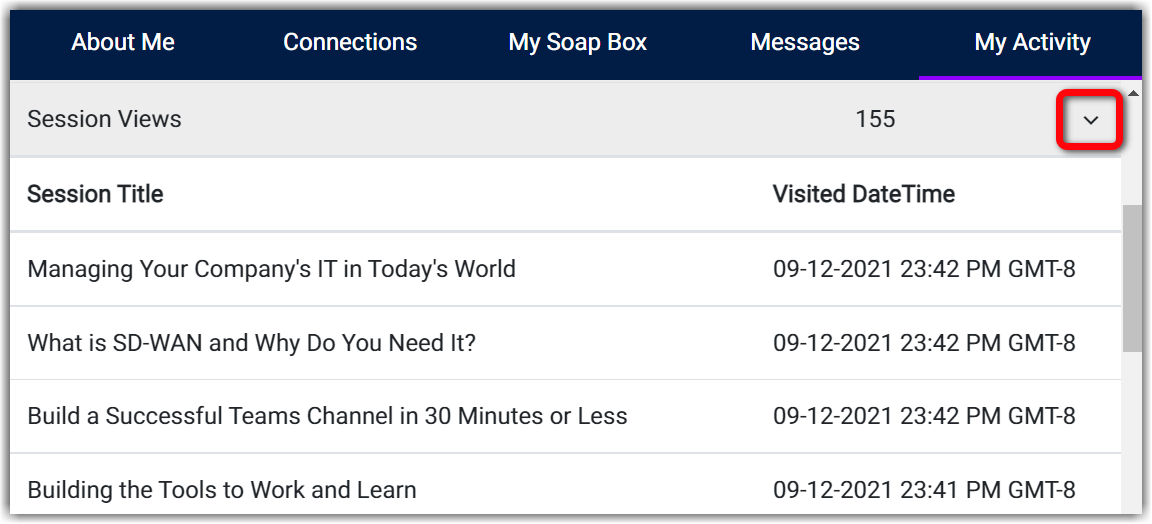This screenshot has width=1152, height=524.
Task: Click the Session Views header label
Action: (x=104, y=119)
